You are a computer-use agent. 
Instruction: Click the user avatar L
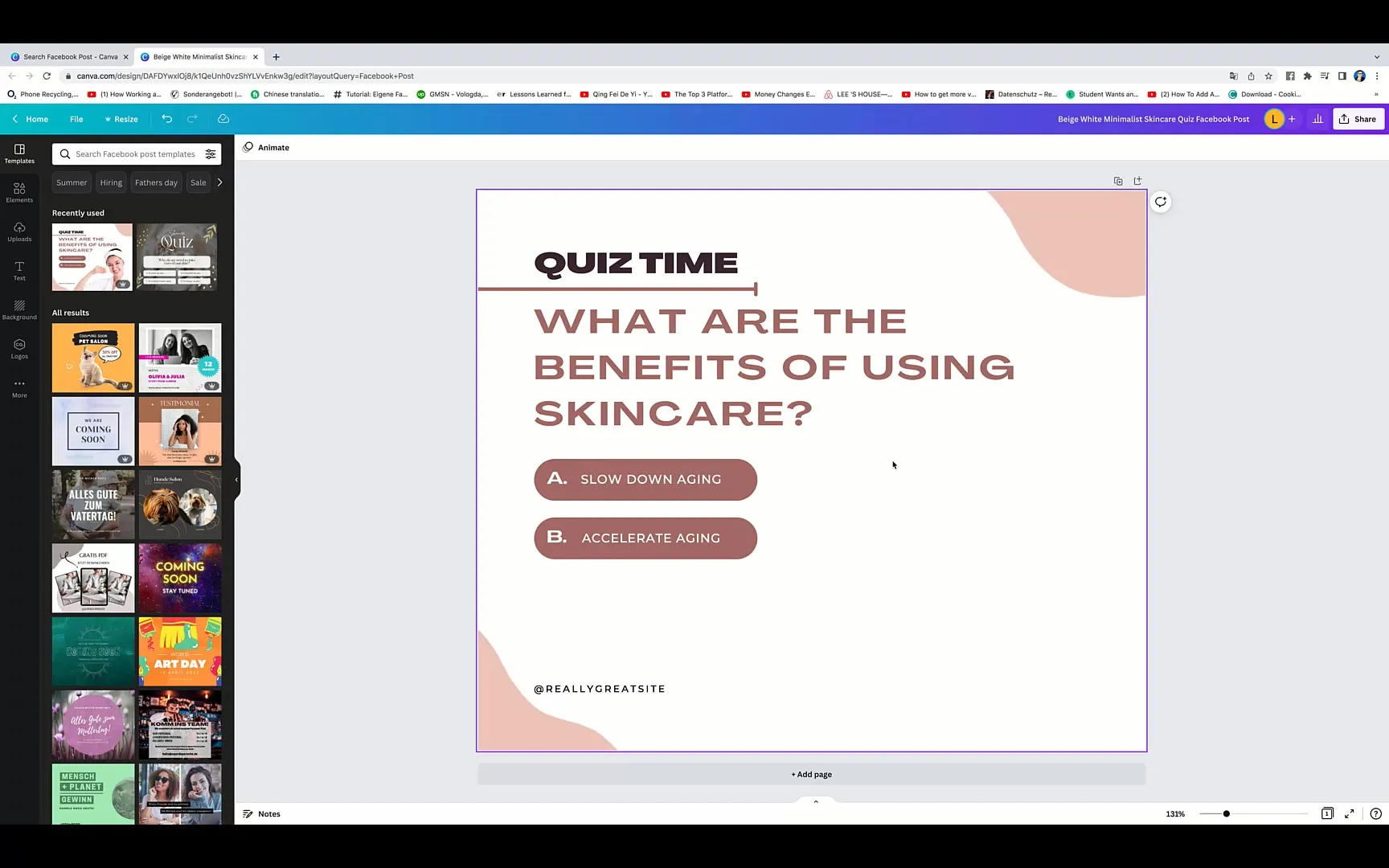click(1274, 119)
